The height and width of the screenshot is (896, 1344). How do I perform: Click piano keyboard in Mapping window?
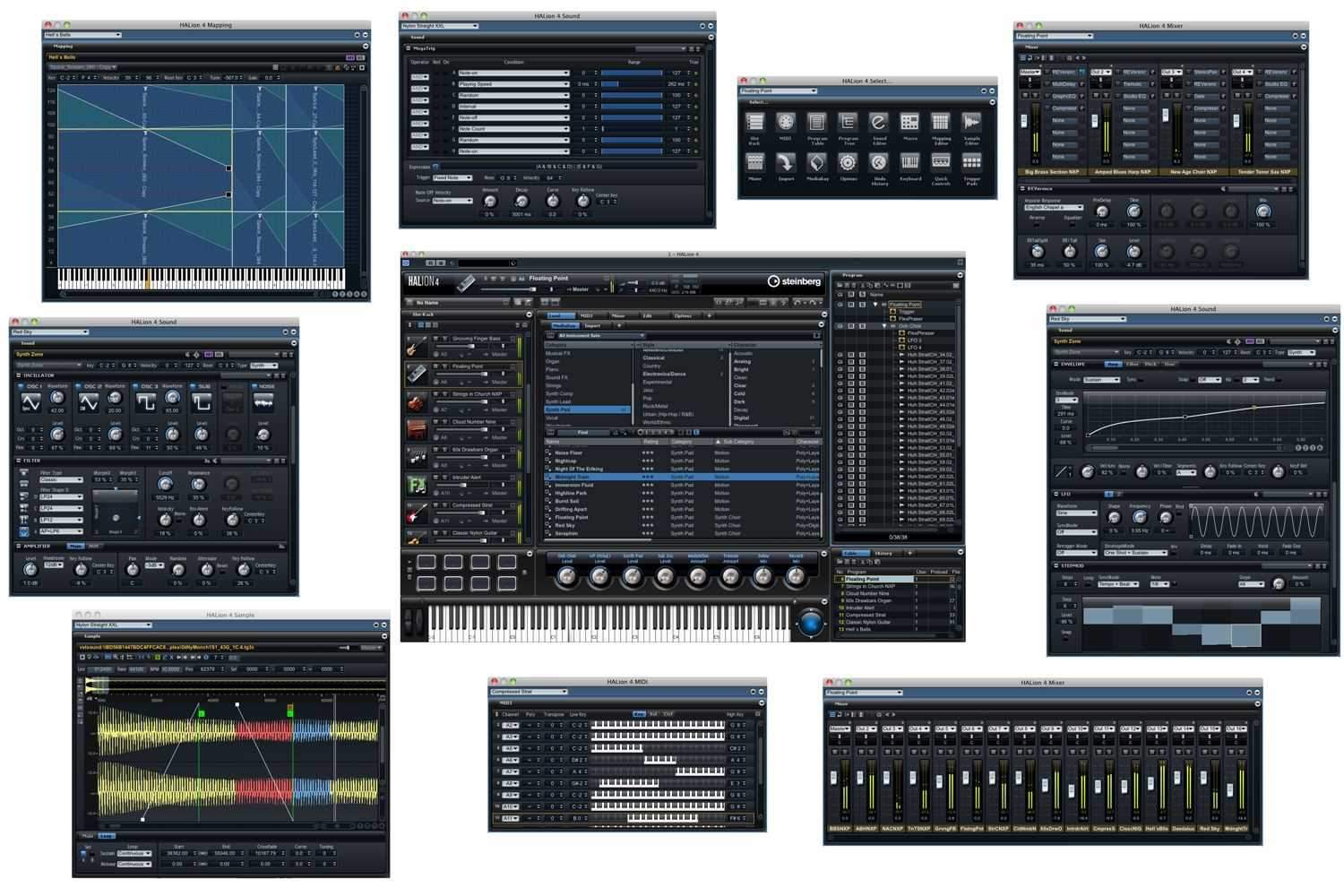click(x=202, y=278)
